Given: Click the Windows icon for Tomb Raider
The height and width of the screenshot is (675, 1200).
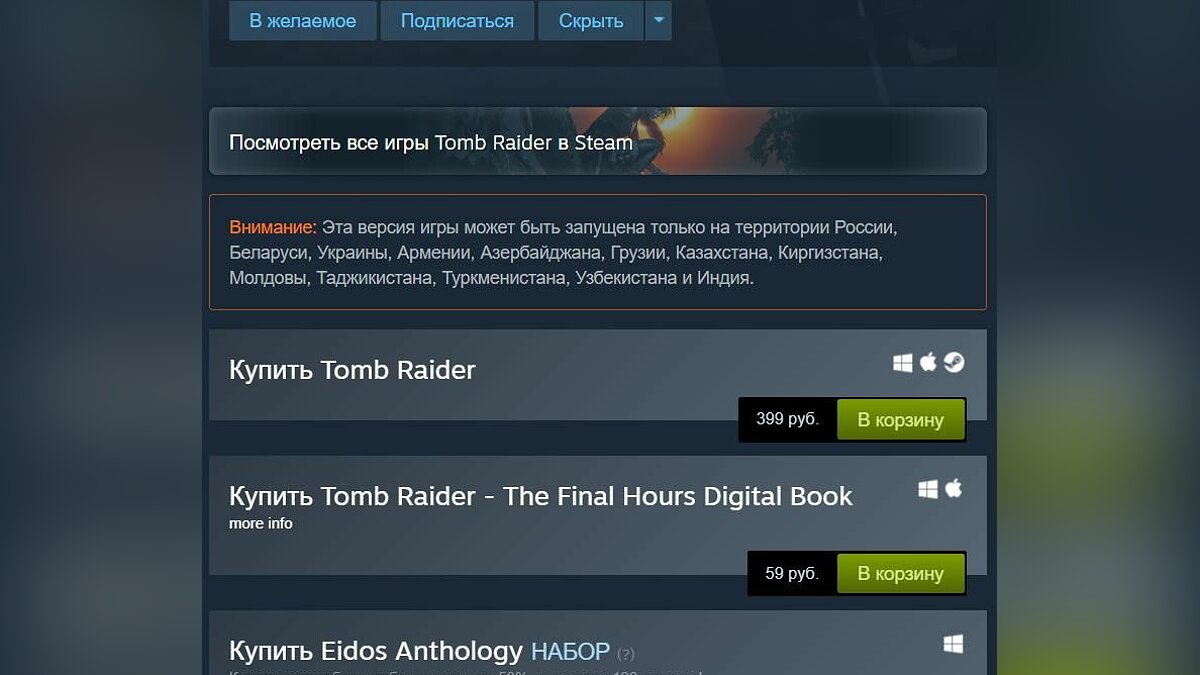Looking at the screenshot, I should pyautogui.click(x=903, y=363).
